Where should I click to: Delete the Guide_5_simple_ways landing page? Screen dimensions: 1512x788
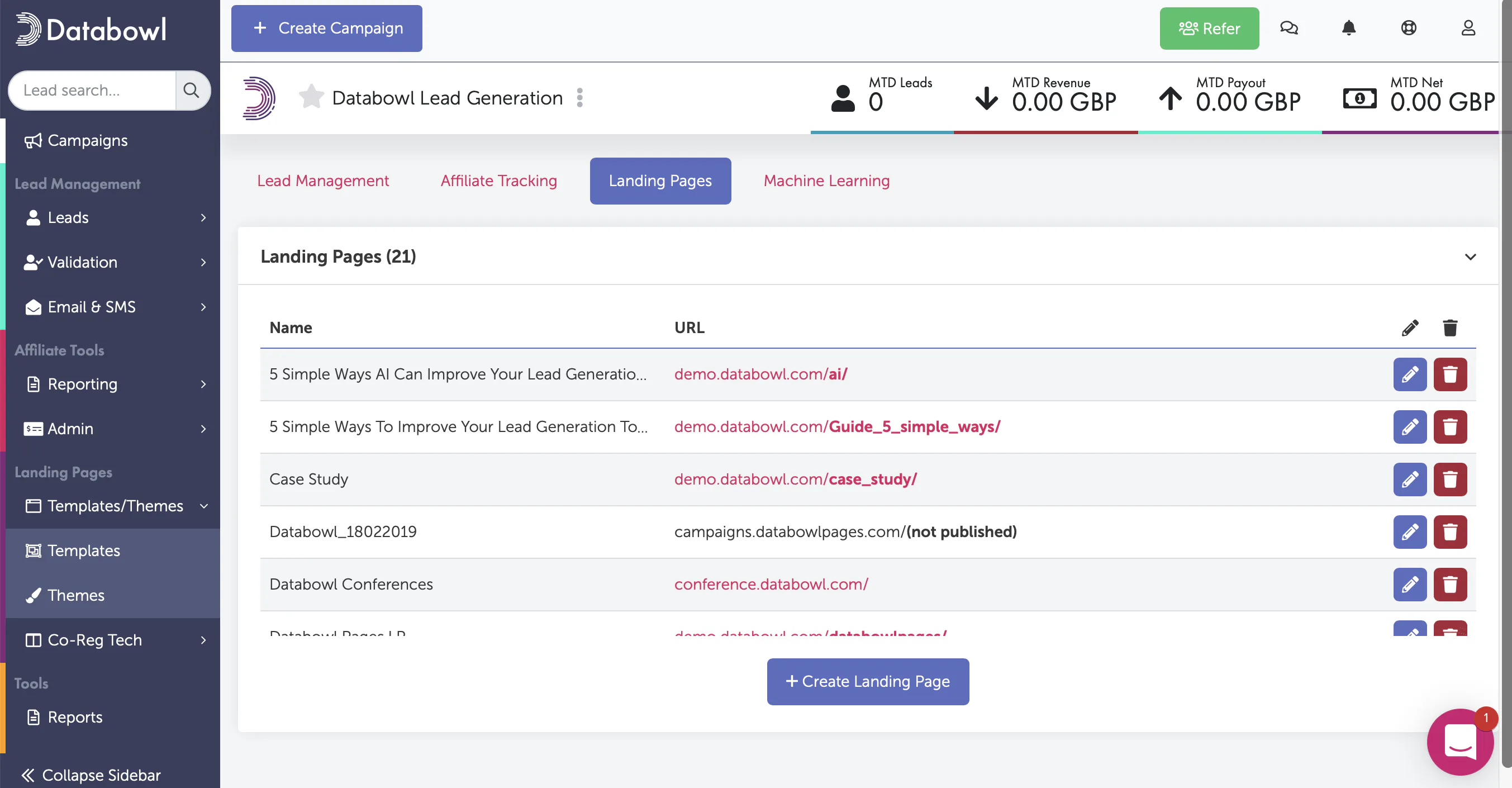click(1451, 427)
